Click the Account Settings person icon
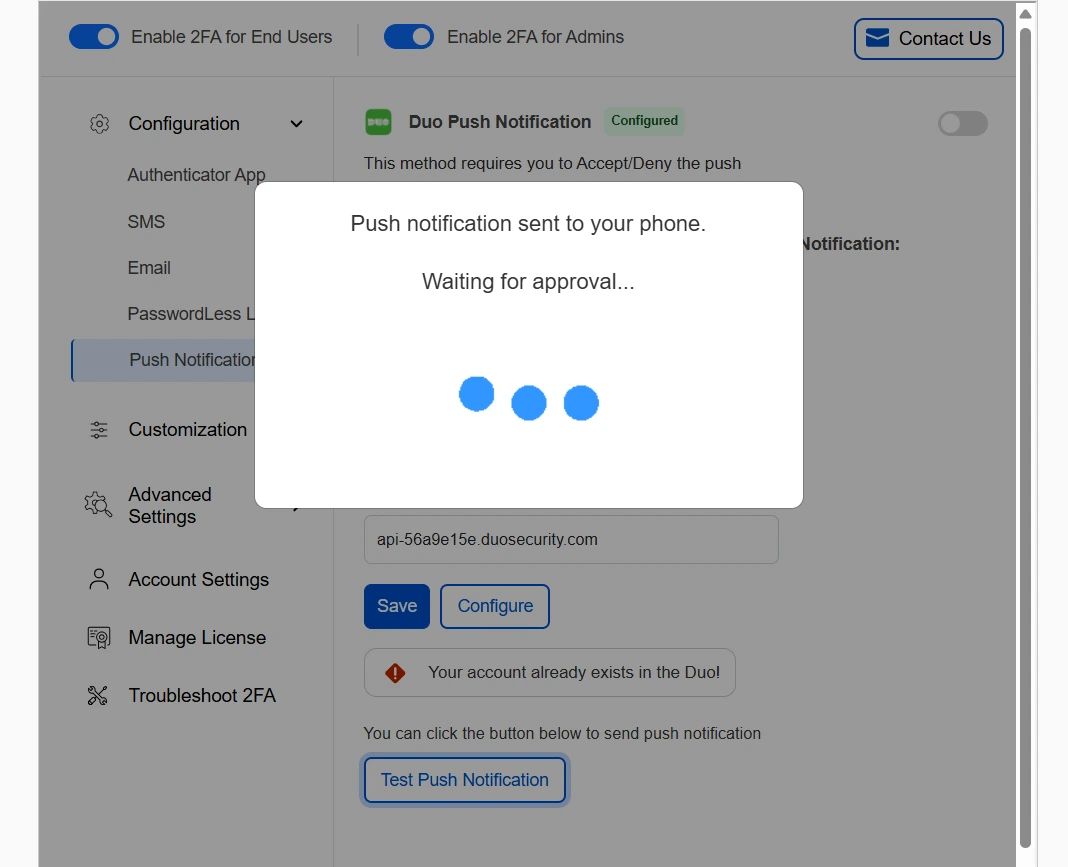This screenshot has height=867, width=1068. pos(99,579)
